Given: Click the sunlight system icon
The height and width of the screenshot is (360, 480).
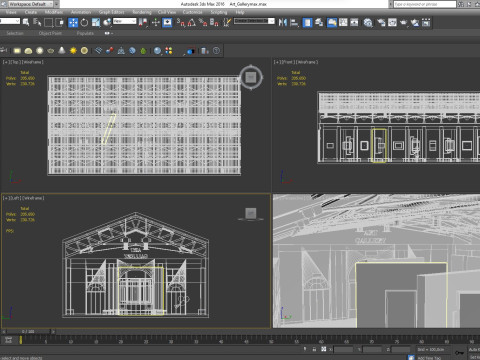Looking at the screenshot, I should [x=73, y=51].
